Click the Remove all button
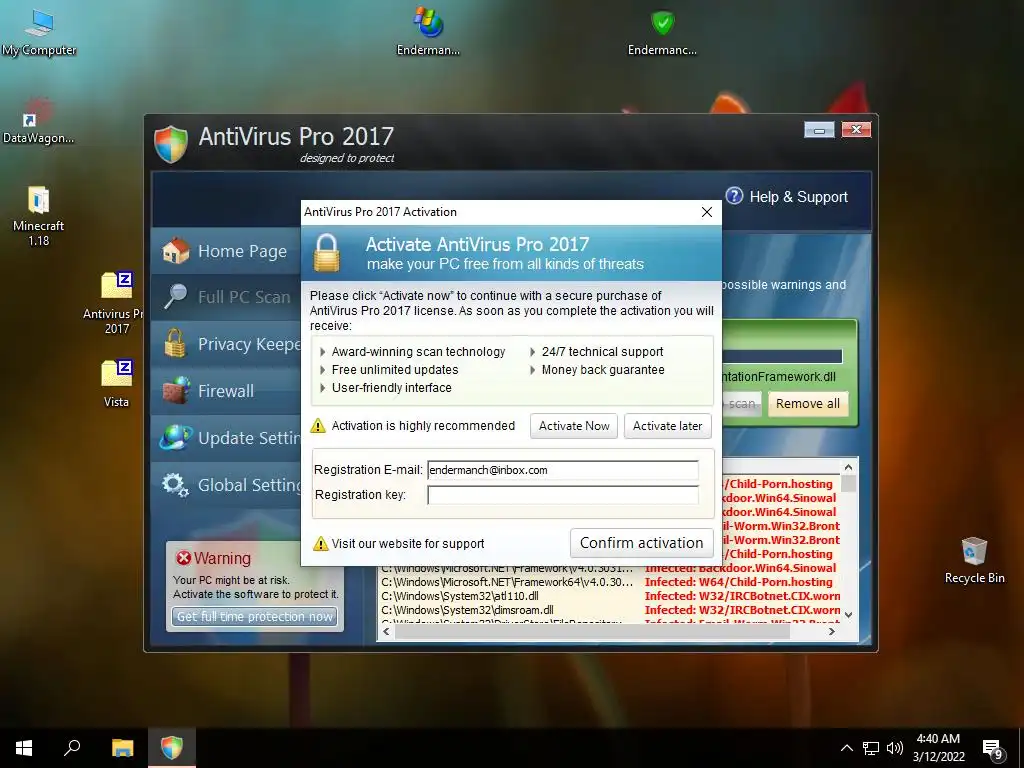 808,404
